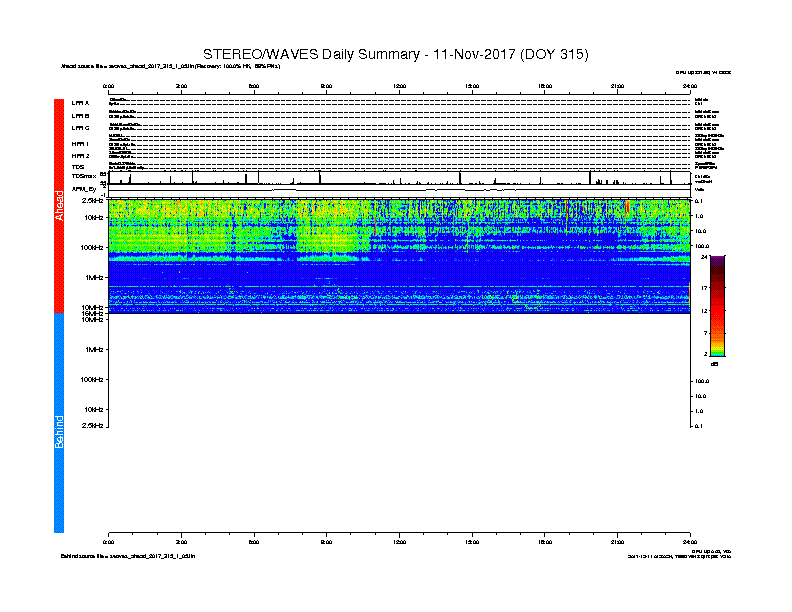Click the 1MHz label on Ahead spectrogram
This screenshot has height=612, width=792.
94,278
